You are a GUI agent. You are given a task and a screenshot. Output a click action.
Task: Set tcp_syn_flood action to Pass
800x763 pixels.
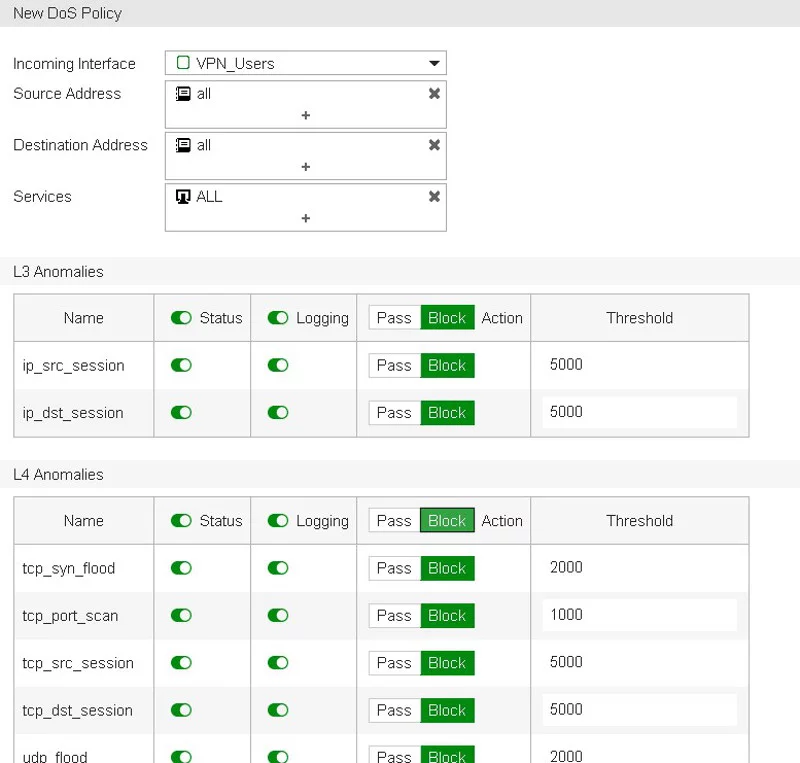(394, 568)
